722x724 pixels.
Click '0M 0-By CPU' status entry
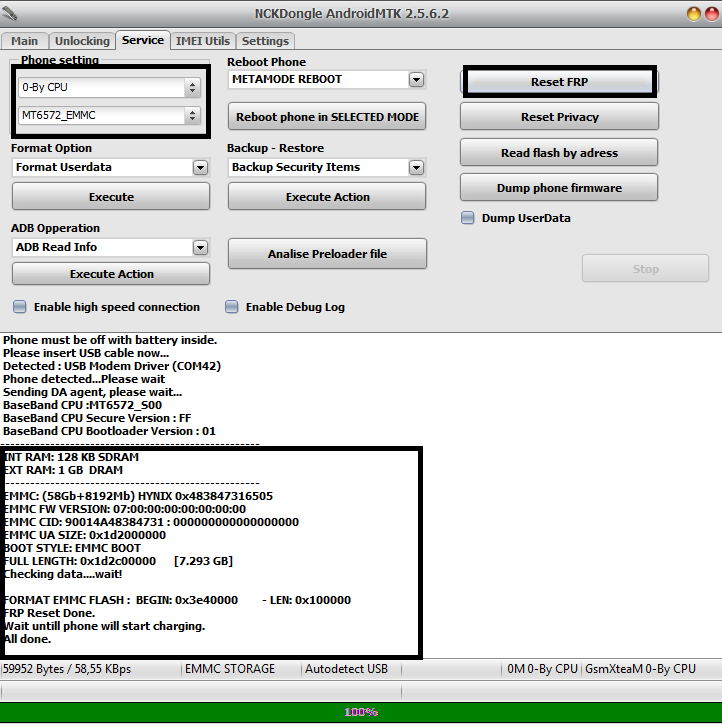click(x=542, y=669)
